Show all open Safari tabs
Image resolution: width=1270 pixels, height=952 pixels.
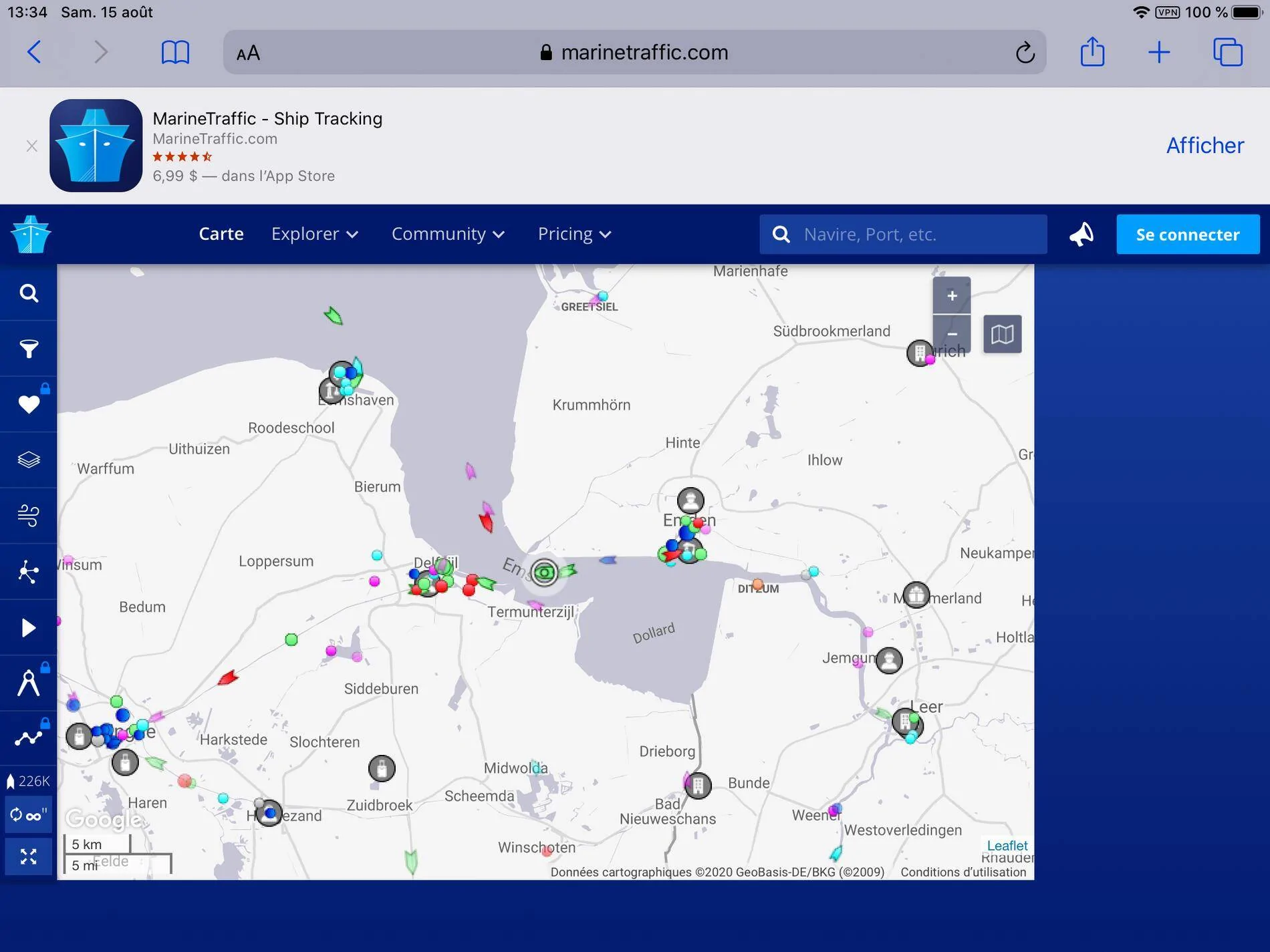(1228, 52)
